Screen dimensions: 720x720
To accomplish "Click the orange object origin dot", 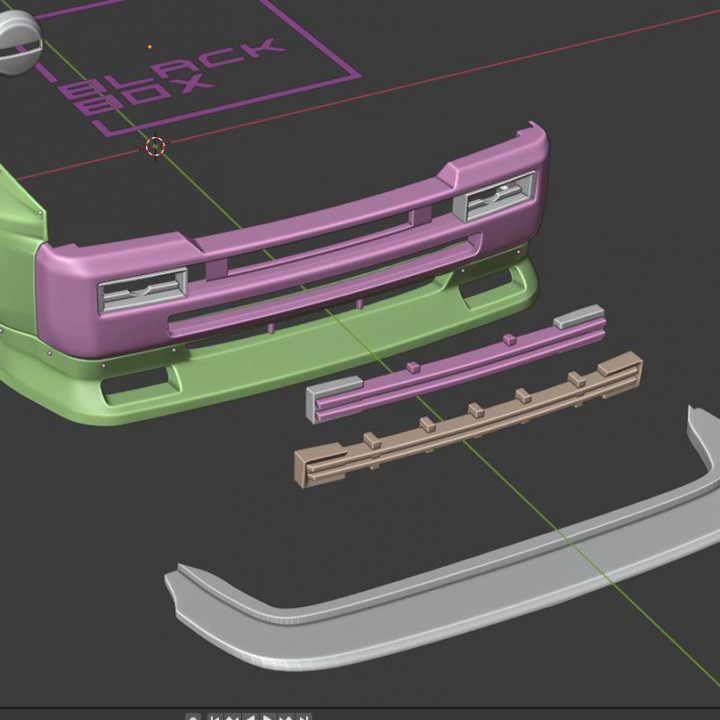I will (x=150, y=46).
